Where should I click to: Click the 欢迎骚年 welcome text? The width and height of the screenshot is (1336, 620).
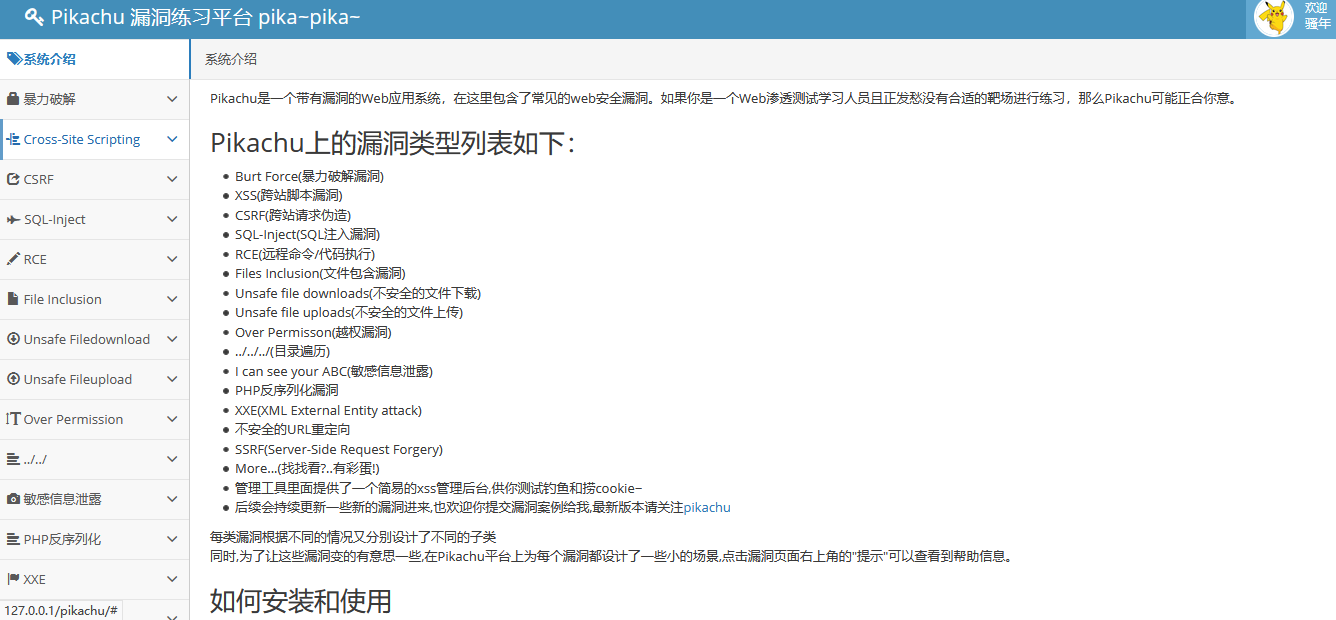point(1317,16)
